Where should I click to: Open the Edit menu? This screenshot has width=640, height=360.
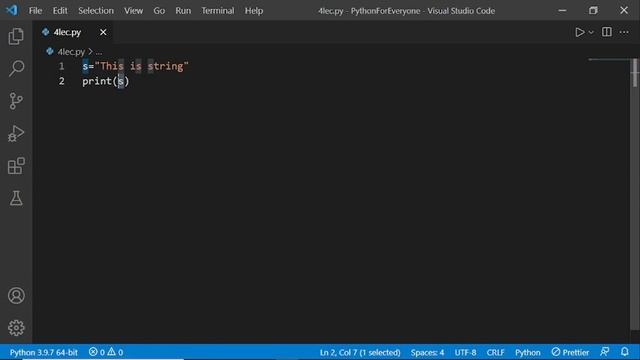point(60,11)
